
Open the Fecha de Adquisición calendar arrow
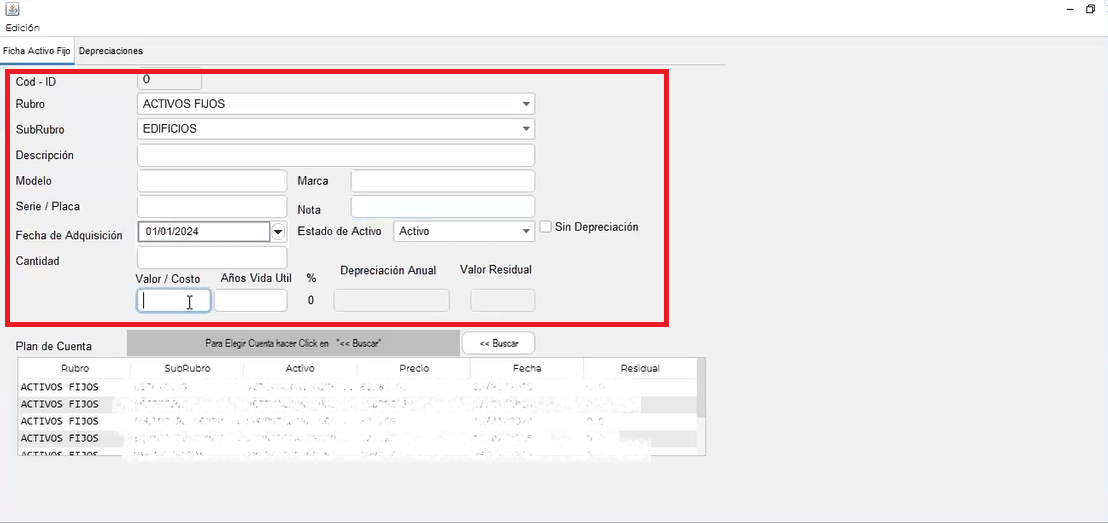point(278,231)
